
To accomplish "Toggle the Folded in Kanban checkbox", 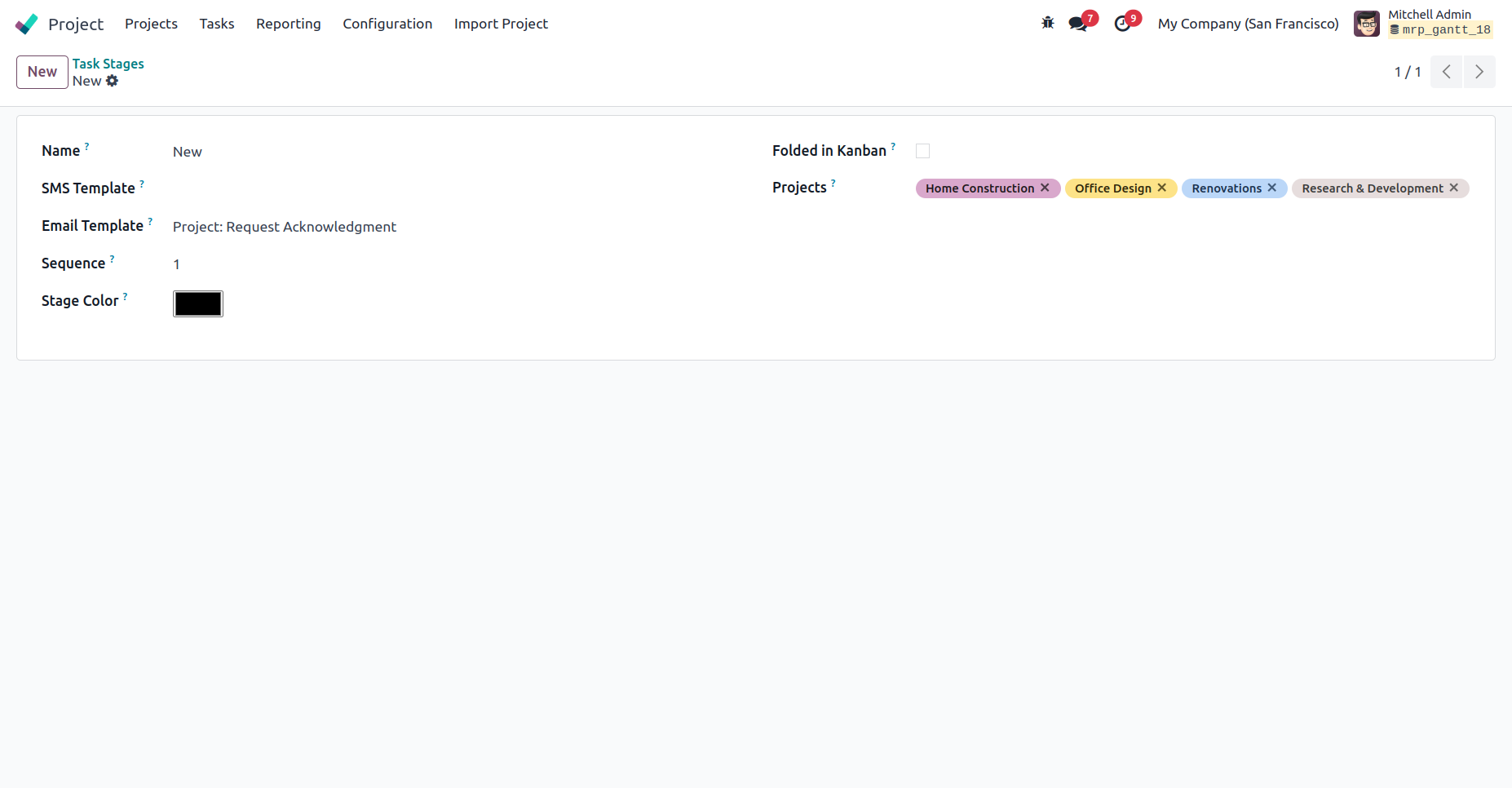I will tap(923, 151).
